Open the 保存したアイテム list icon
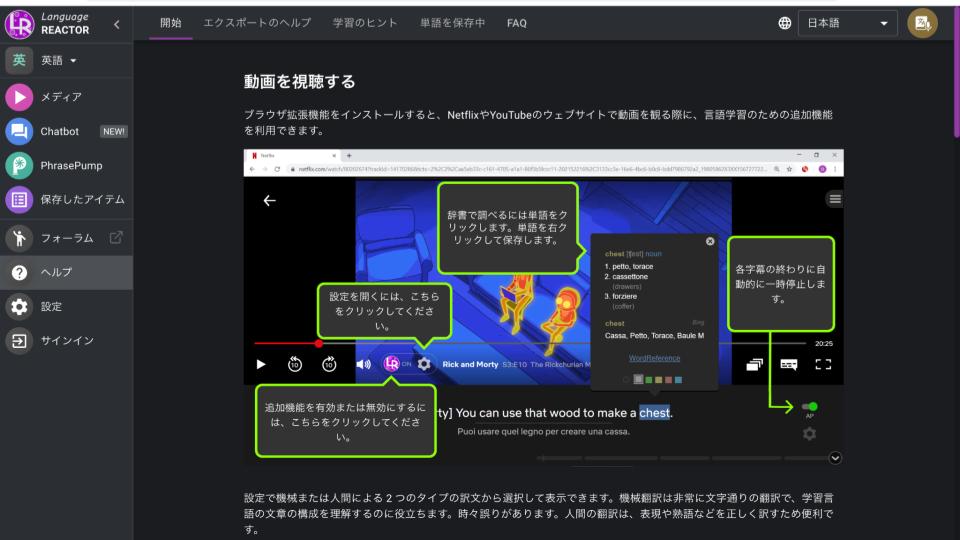The height and width of the screenshot is (540, 960). pos(19,200)
